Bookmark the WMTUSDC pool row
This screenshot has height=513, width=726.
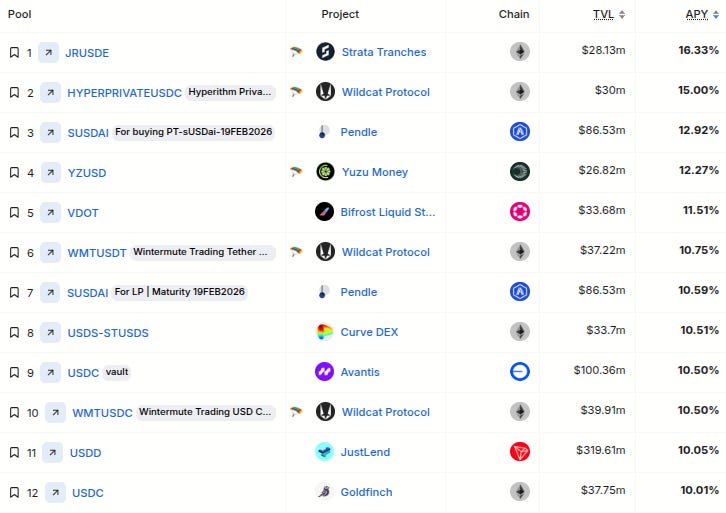point(14,413)
